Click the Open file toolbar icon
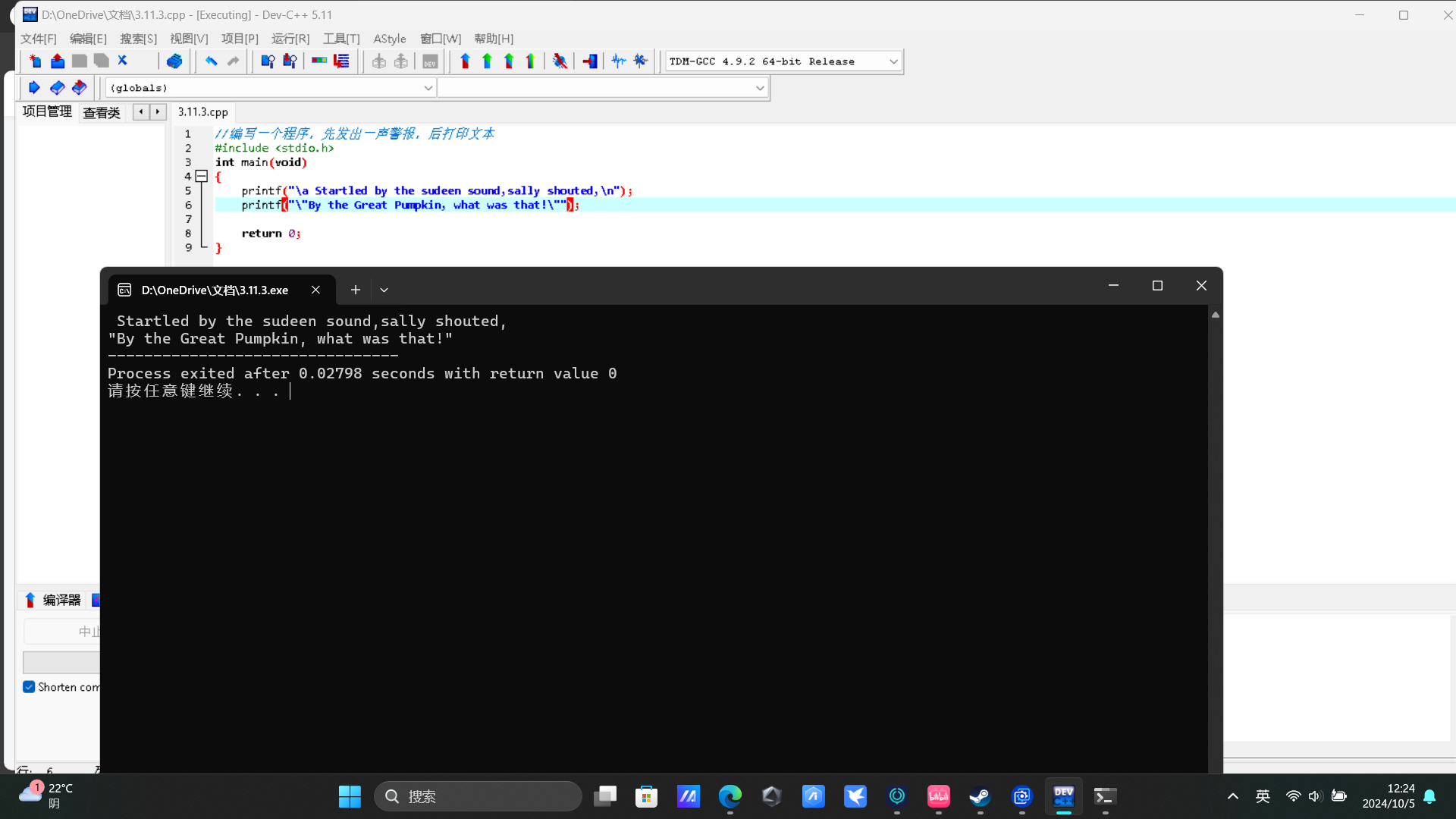1456x819 pixels. click(58, 61)
